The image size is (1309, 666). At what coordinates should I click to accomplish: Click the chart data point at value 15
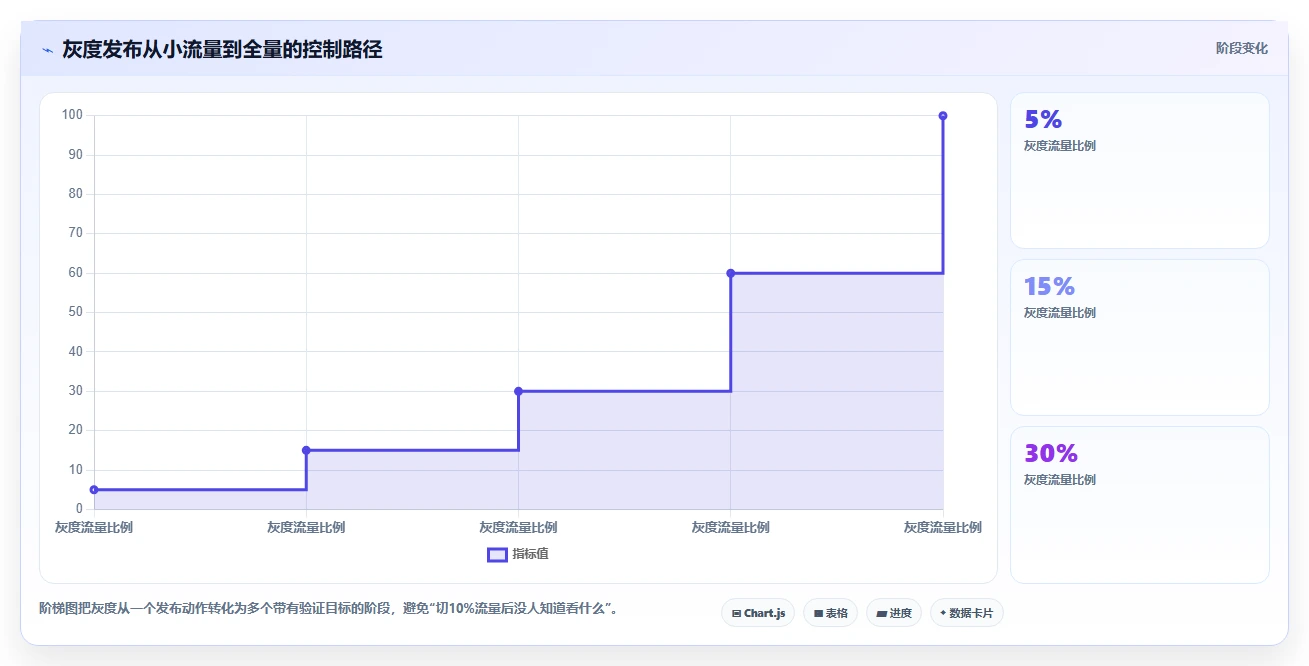(306, 450)
